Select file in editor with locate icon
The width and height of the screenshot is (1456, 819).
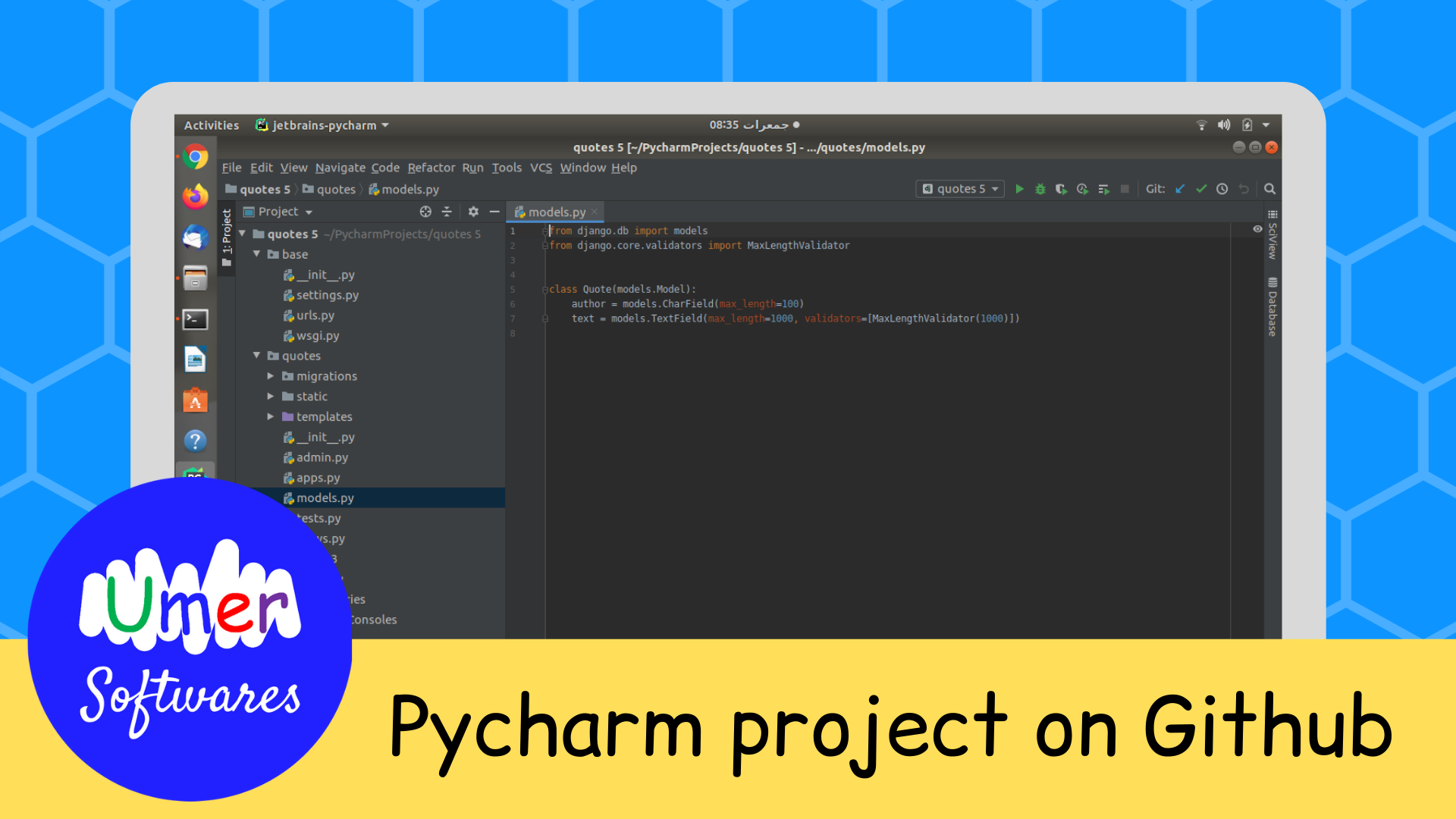(425, 212)
